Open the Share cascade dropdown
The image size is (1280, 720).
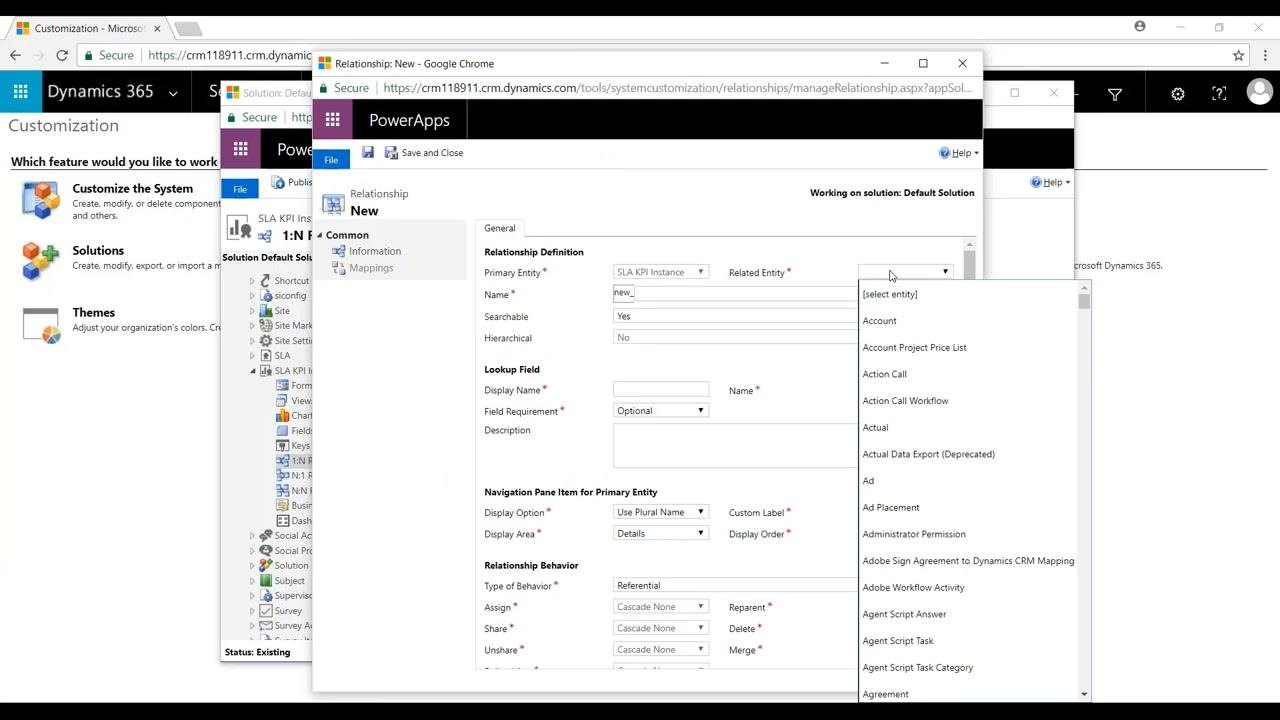(661, 628)
